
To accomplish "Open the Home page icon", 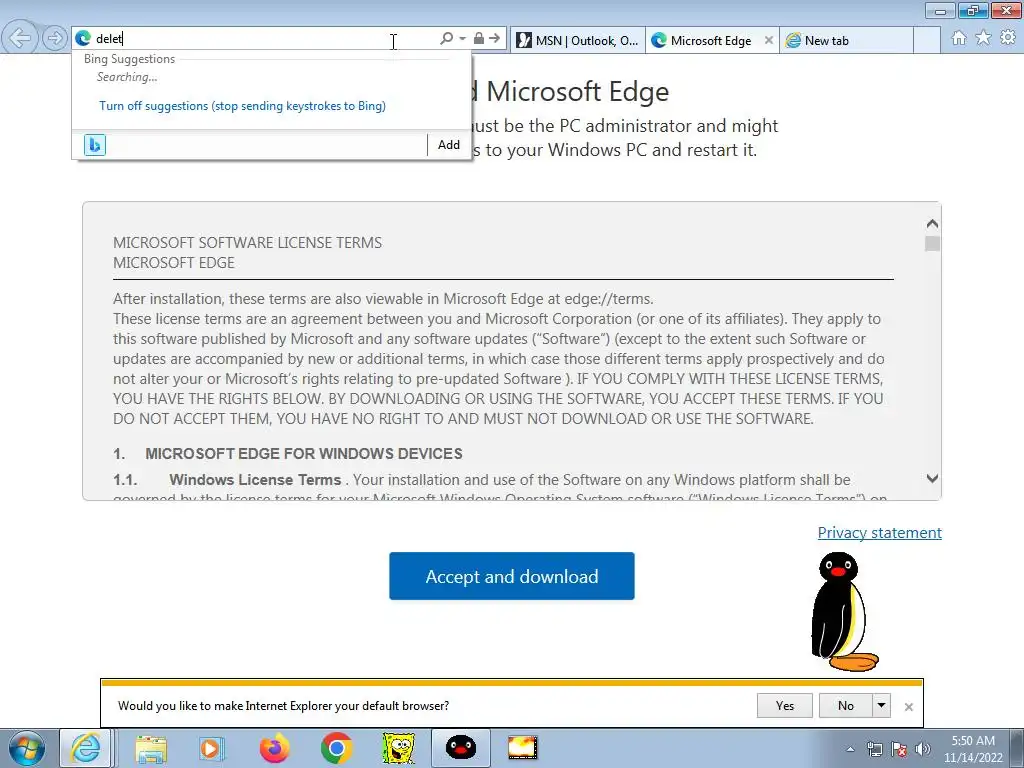I will coord(959,39).
